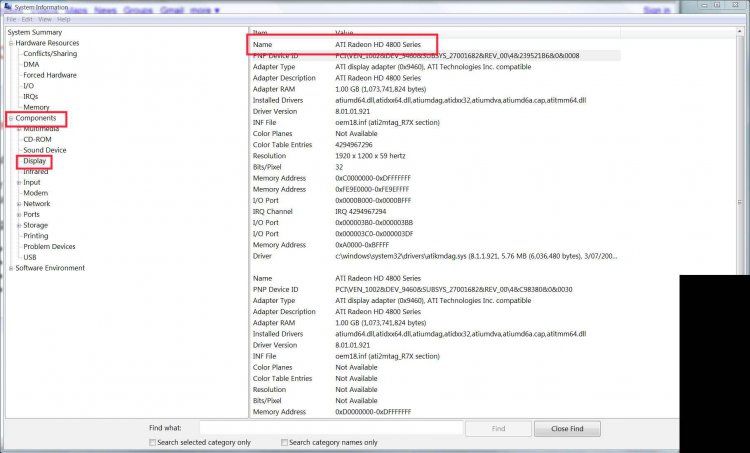Select the atikmdag.sys Driver row
750x453 pixels.
(x=435, y=256)
